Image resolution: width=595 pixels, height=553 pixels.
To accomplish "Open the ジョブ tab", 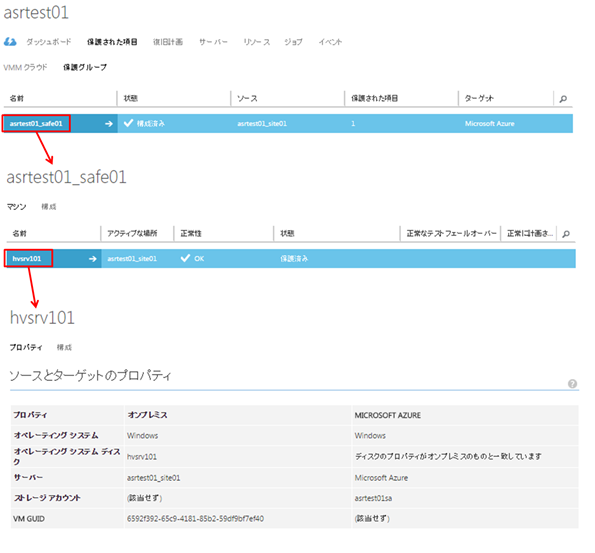I will [293, 42].
